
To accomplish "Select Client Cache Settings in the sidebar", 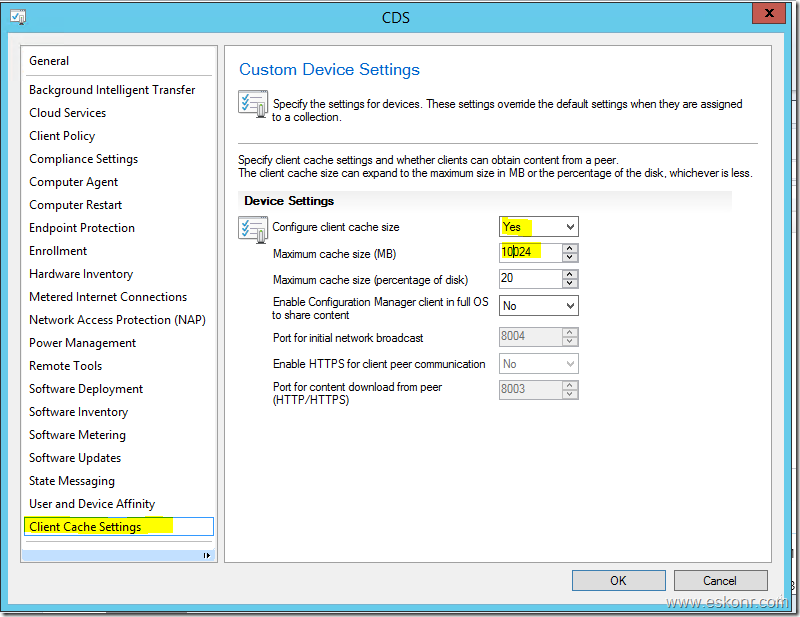I will [85, 527].
